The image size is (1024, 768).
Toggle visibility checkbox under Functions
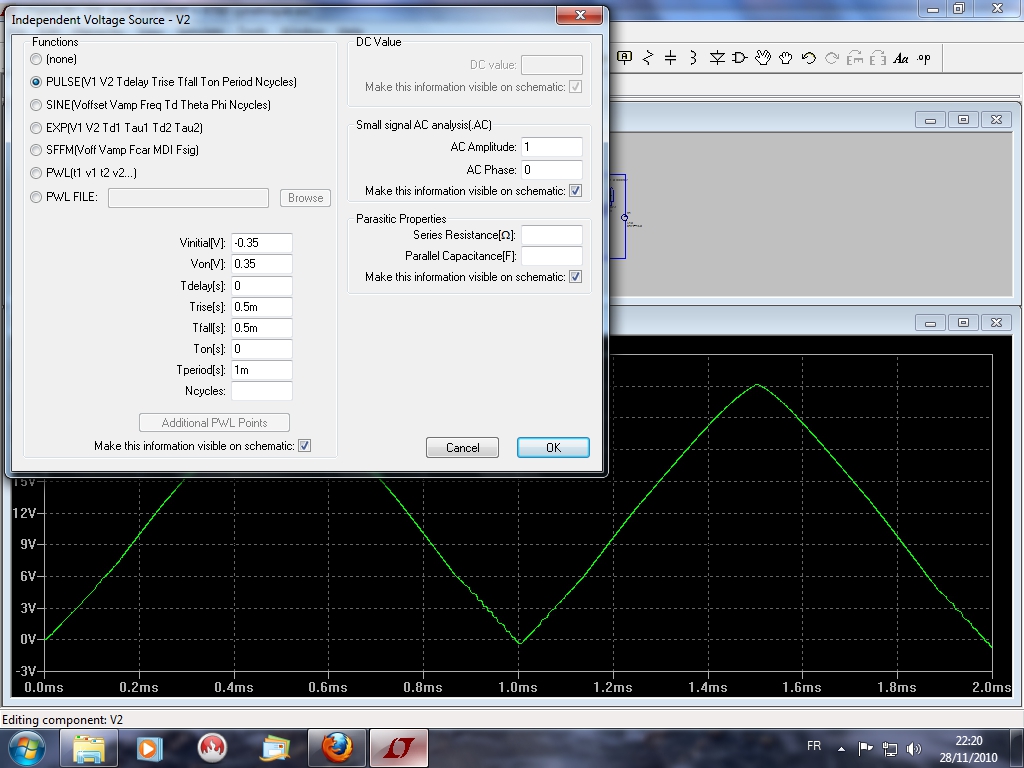[x=304, y=446]
